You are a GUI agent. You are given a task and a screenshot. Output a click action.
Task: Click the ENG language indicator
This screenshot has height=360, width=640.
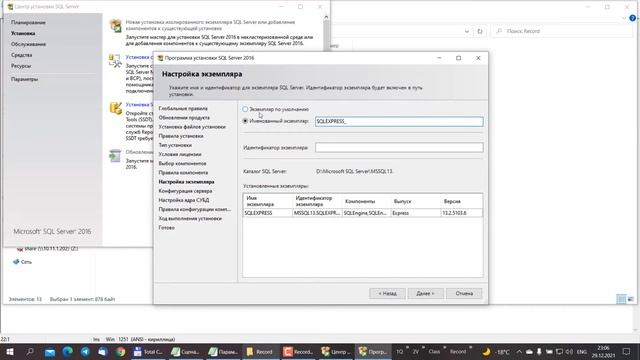[582, 351]
